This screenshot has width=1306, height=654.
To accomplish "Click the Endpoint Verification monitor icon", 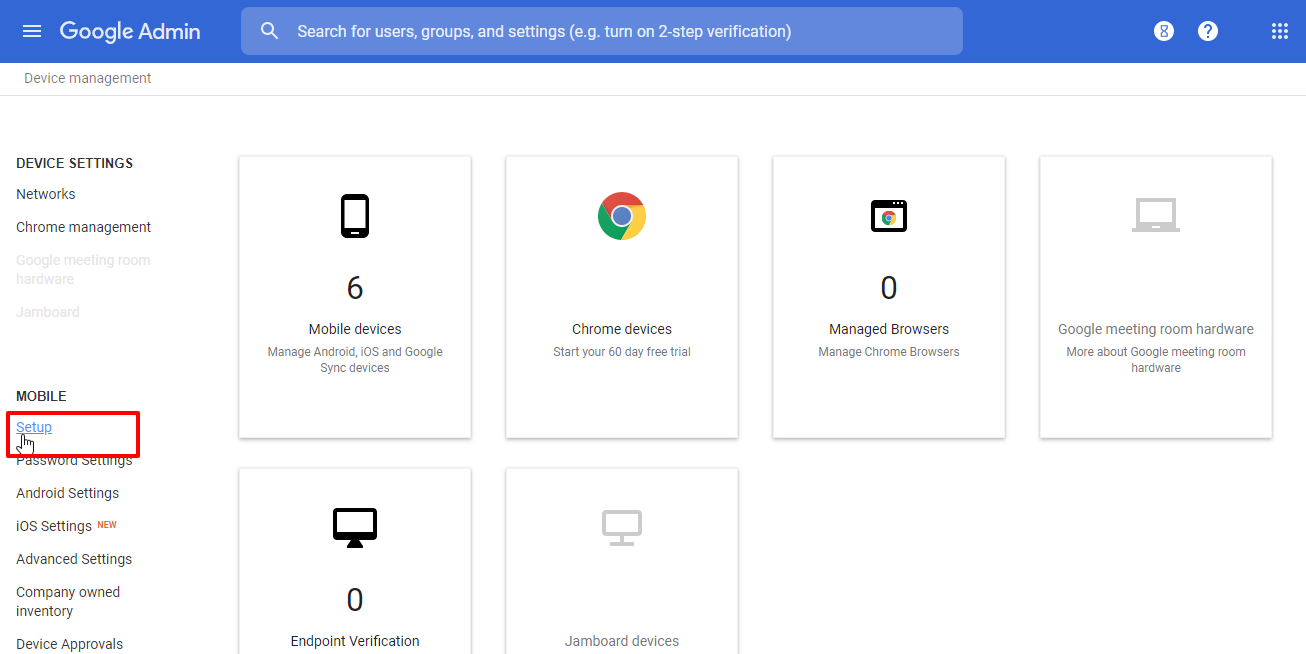I will pyautogui.click(x=355, y=527).
